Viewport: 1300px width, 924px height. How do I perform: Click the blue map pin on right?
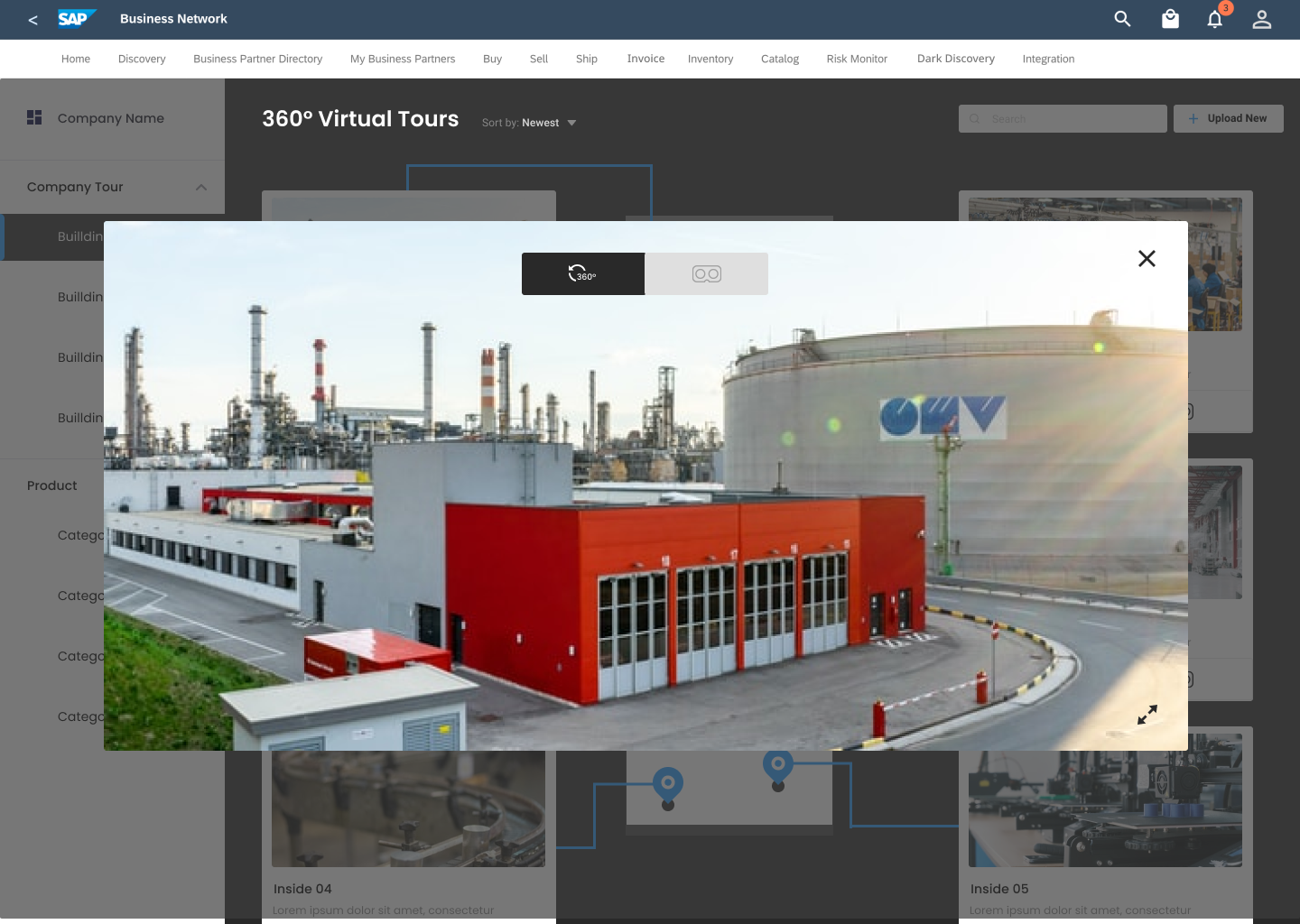(x=777, y=765)
